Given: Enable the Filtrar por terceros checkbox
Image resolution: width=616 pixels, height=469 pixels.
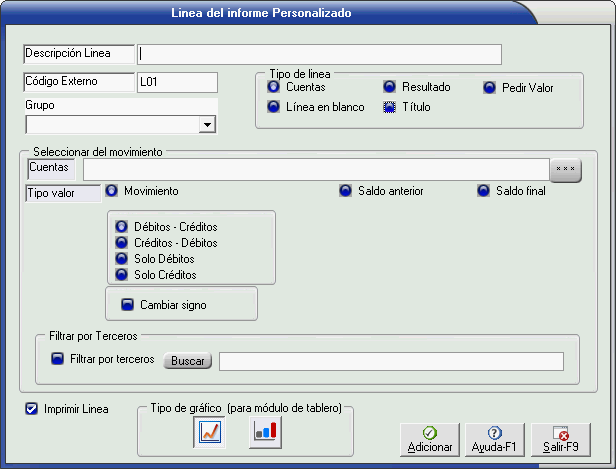Looking at the screenshot, I should point(57,359).
